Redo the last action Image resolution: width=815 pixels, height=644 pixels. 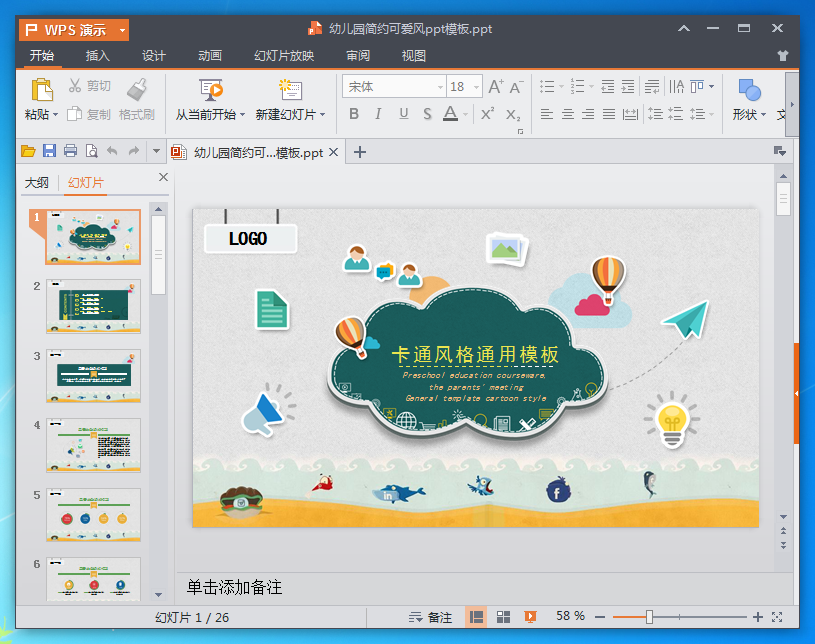coord(134,151)
